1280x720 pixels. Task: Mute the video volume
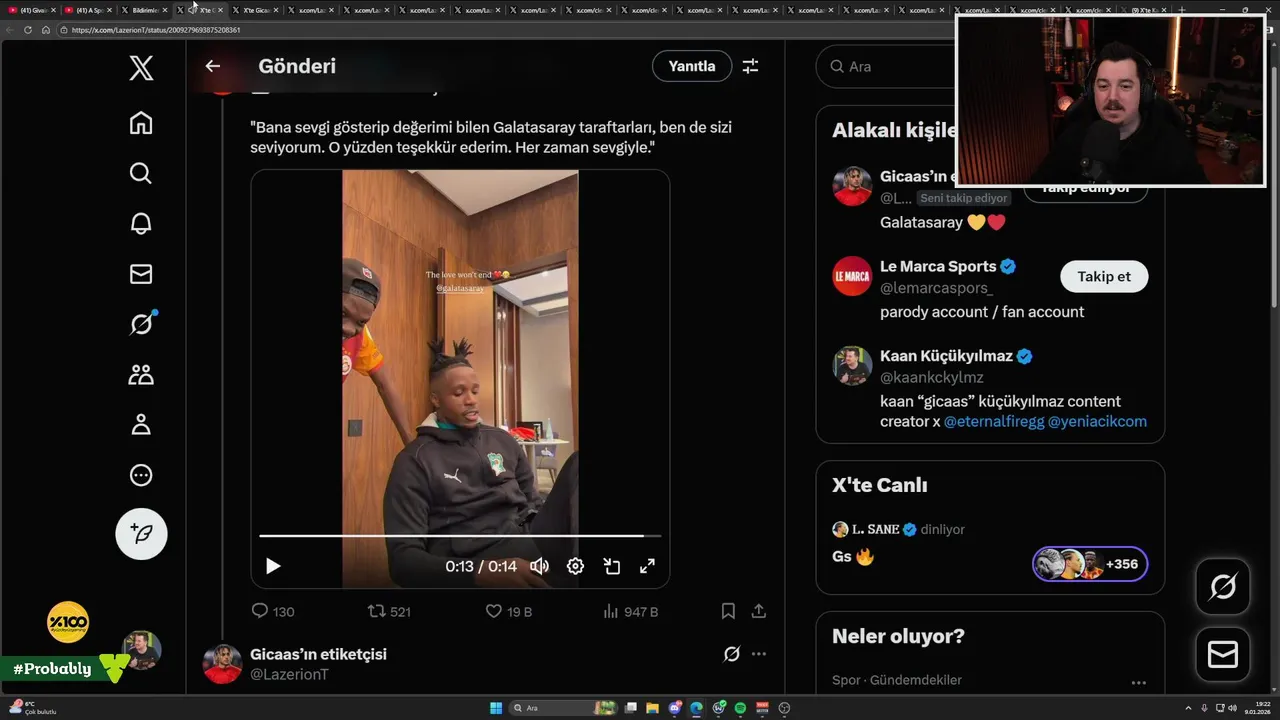tap(539, 566)
